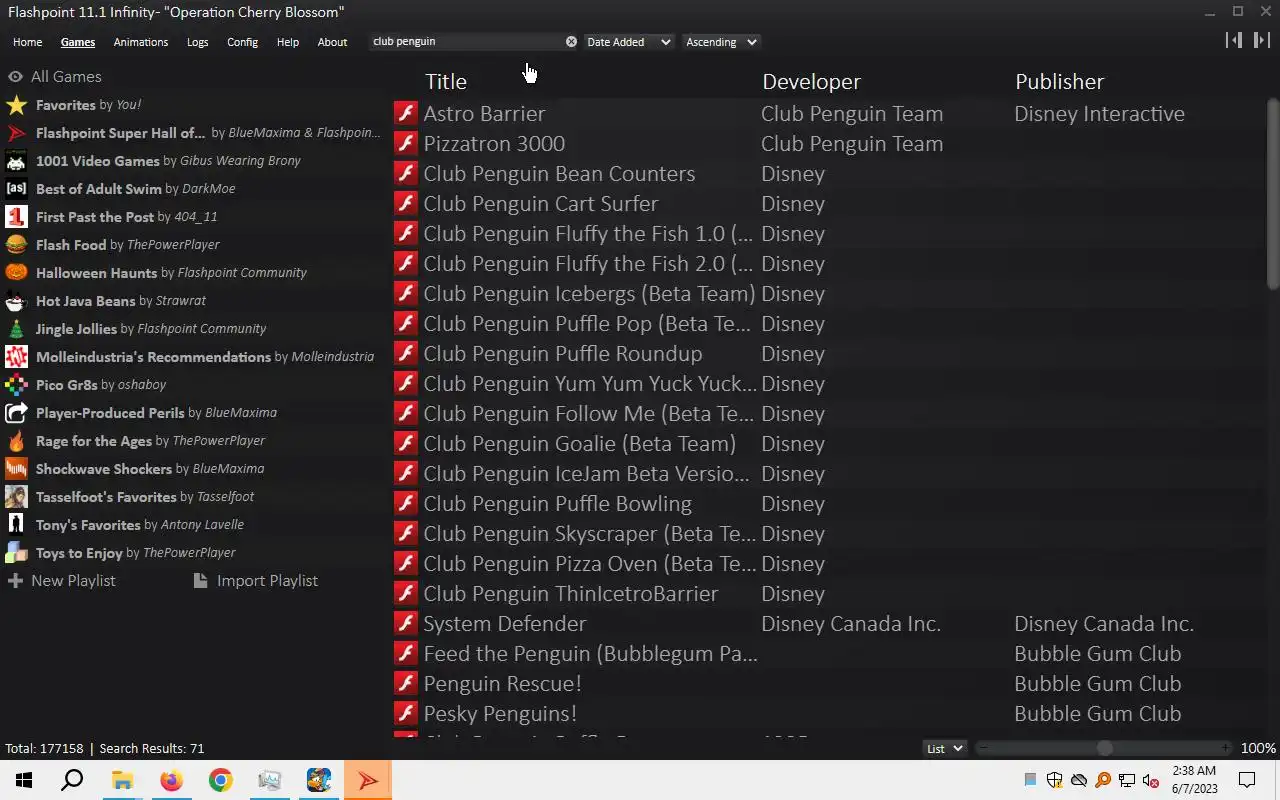This screenshot has width=1280, height=800.
Task: Open Toys to Enjoy playlist icon
Action: pos(16,553)
